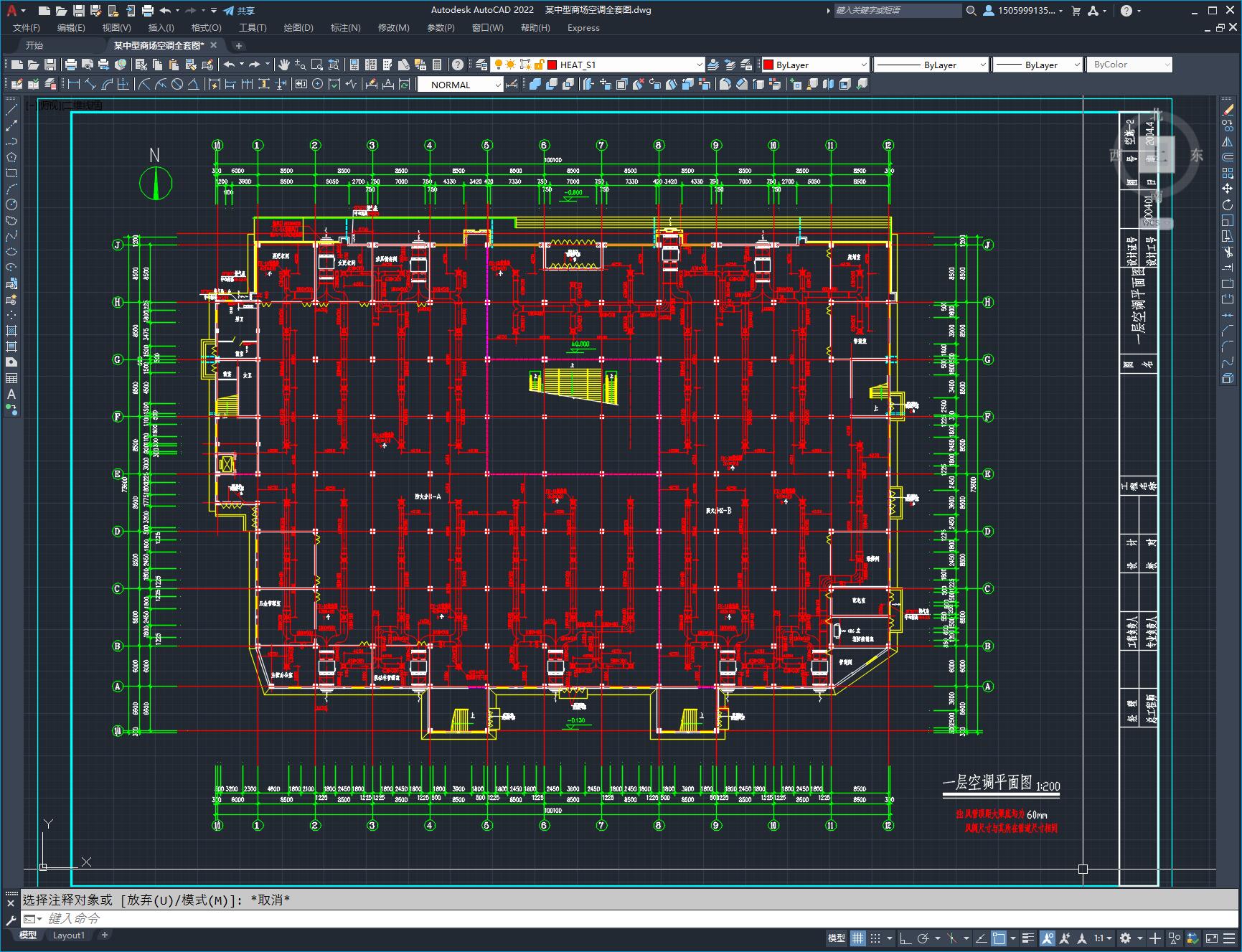Open the ByLayer linetype dropdown
Viewport: 1242px width, 952px height.
[x=982, y=65]
